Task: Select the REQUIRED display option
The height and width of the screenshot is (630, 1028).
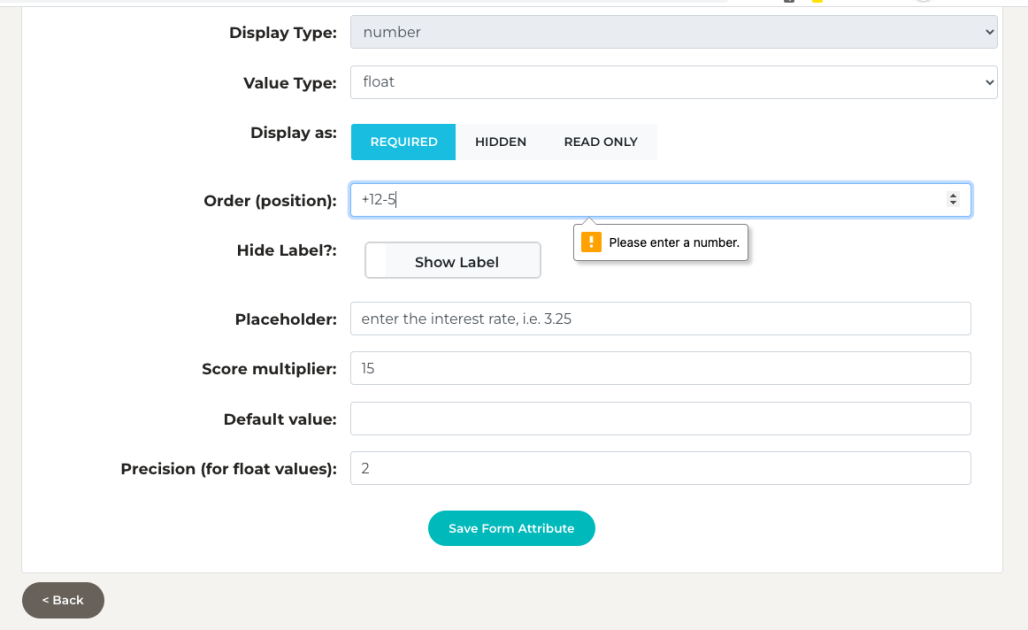Action: point(403,142)
